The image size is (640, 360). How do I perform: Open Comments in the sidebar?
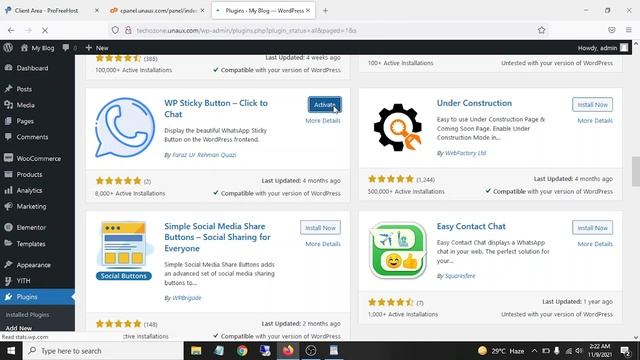coord(32,137)
